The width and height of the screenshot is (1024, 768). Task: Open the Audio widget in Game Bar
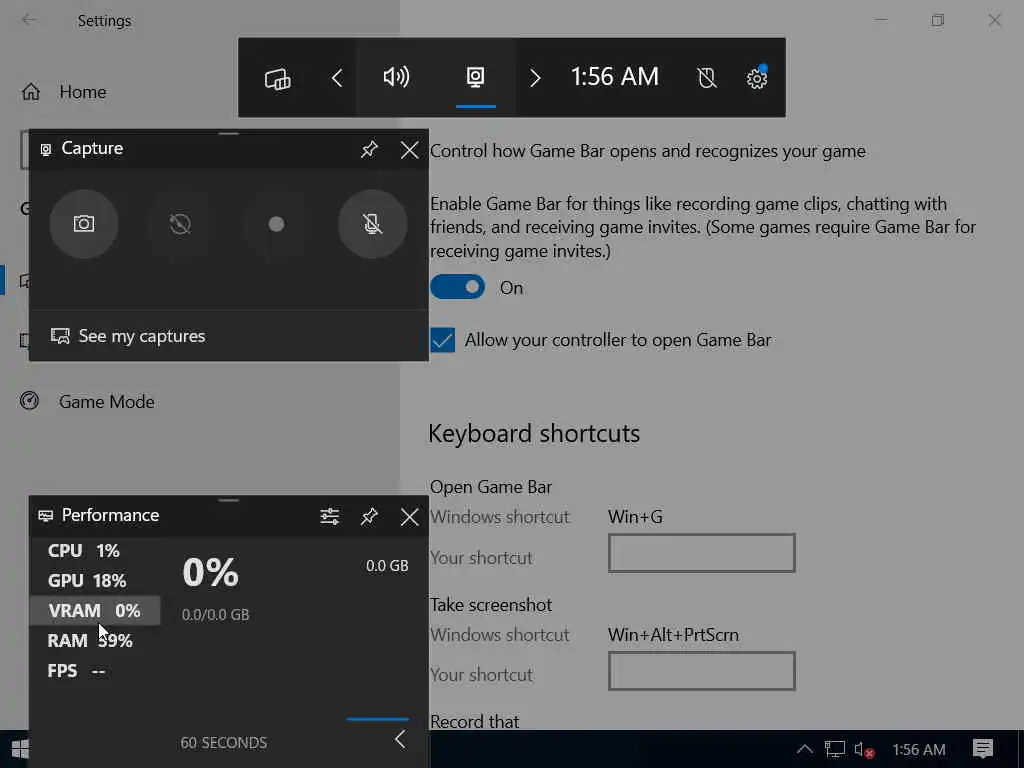click(x=396, y=77)
